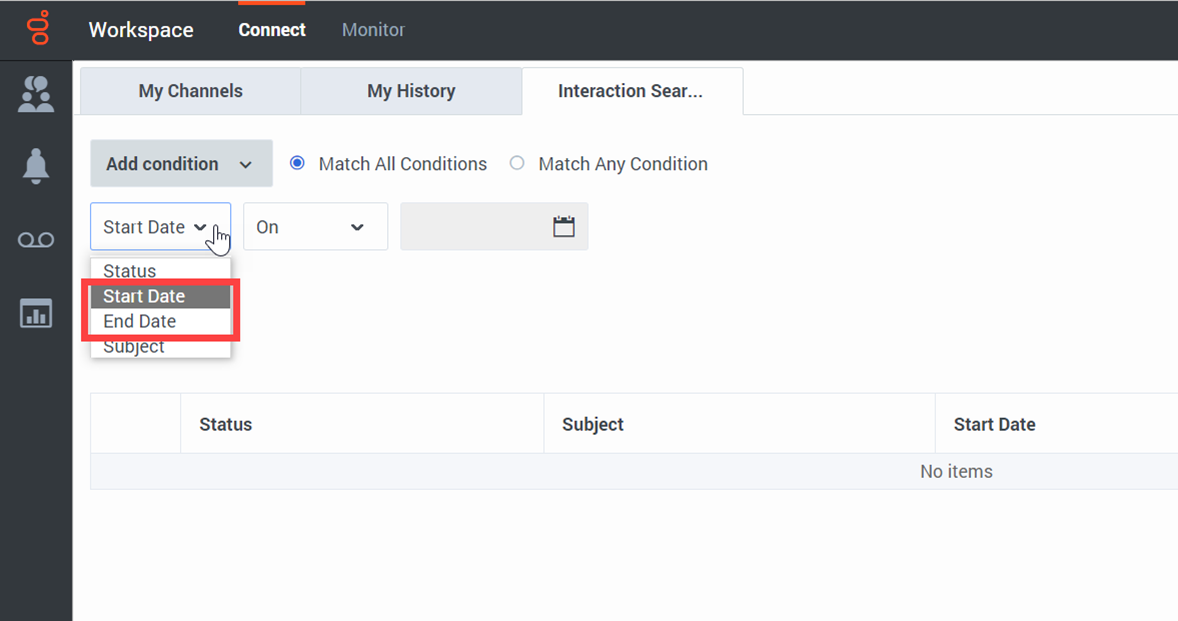The height and width of the screenshot is (621, 1178).
Task: Choose Subject from the dropdown list
Action: click(134, 348)
